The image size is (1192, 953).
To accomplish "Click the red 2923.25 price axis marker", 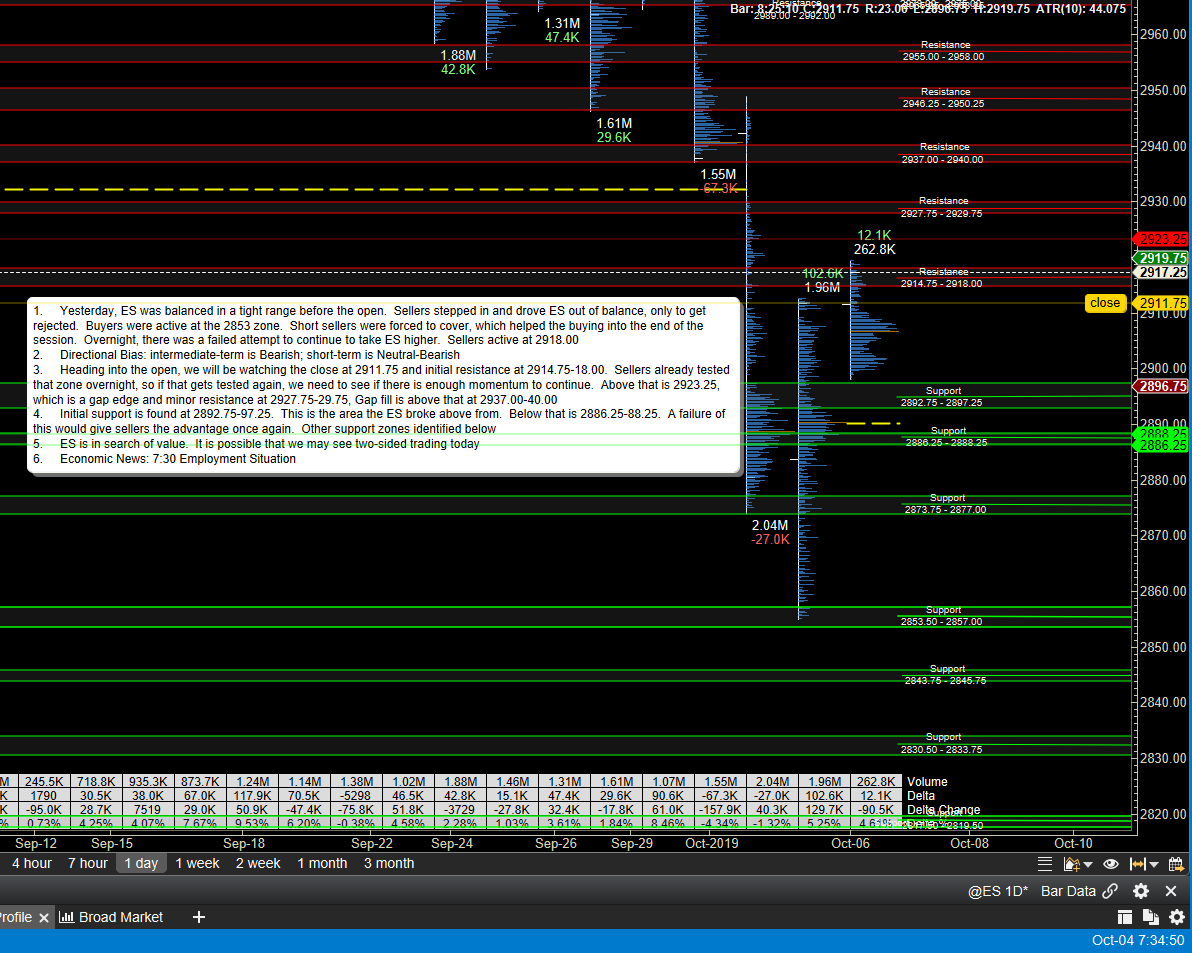I will point(1162,239).
